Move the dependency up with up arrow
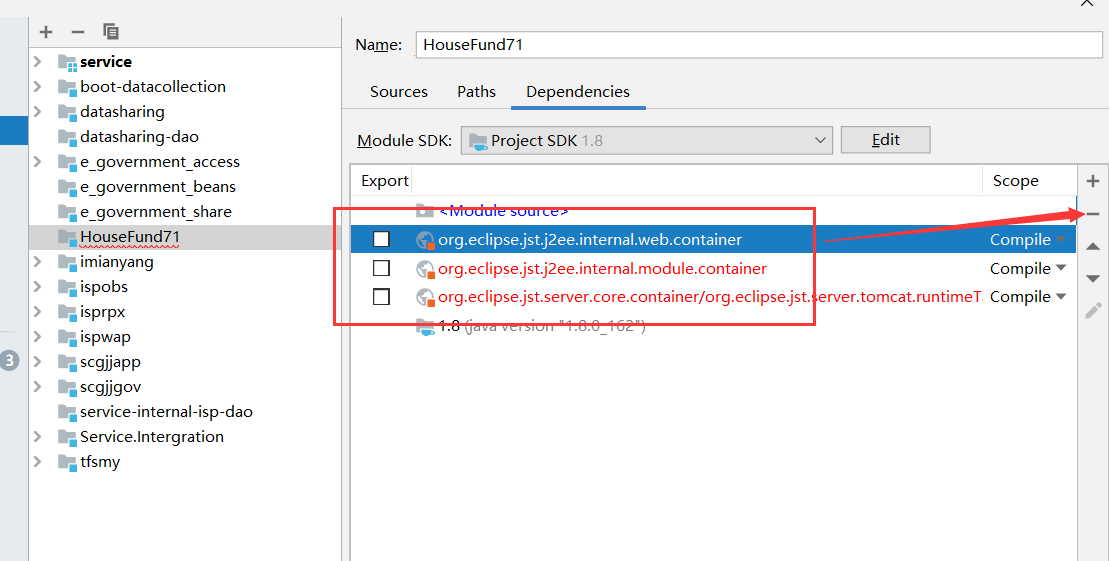The image size is (1109, 561). 1093,246
